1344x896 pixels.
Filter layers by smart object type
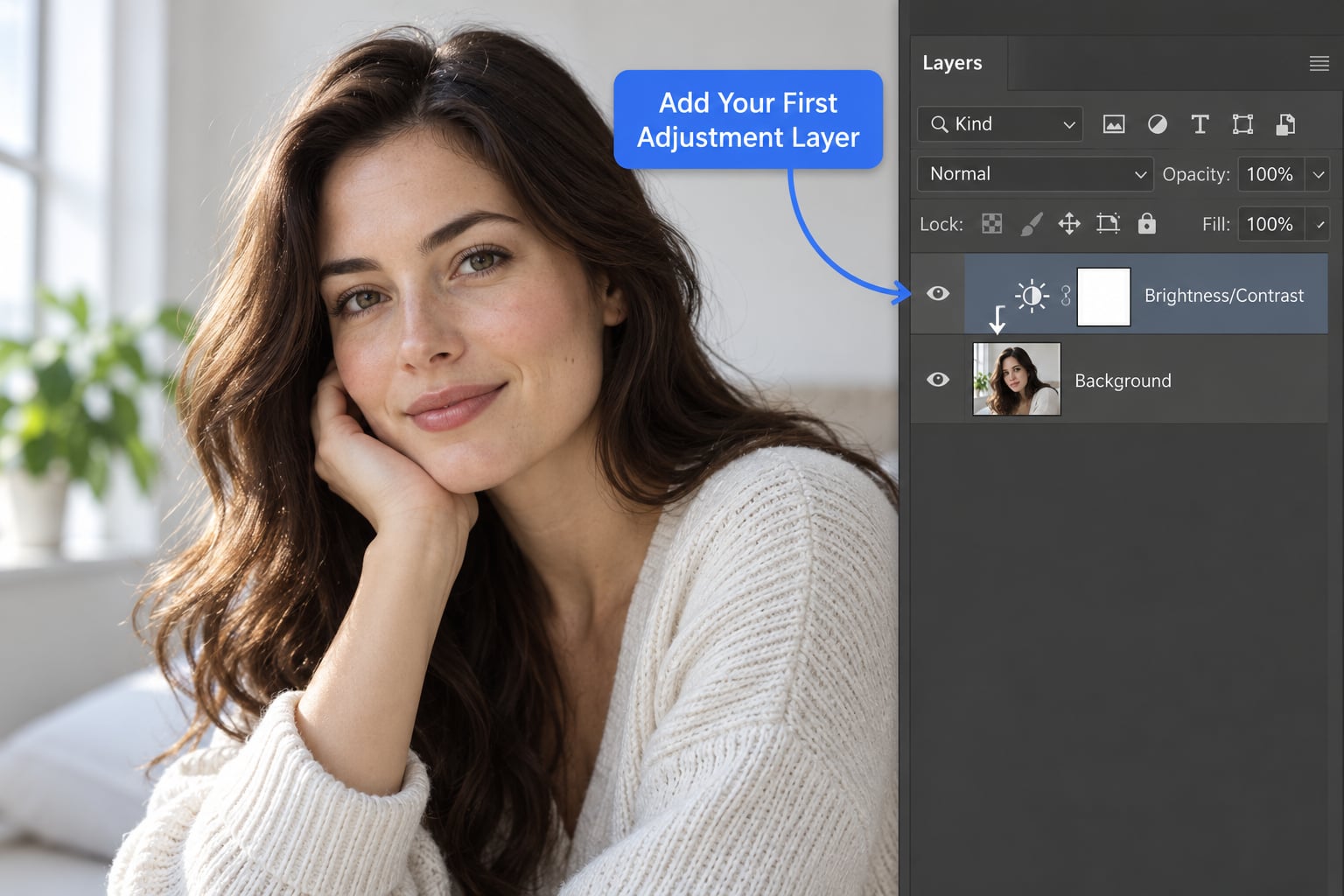point(1285,124)
